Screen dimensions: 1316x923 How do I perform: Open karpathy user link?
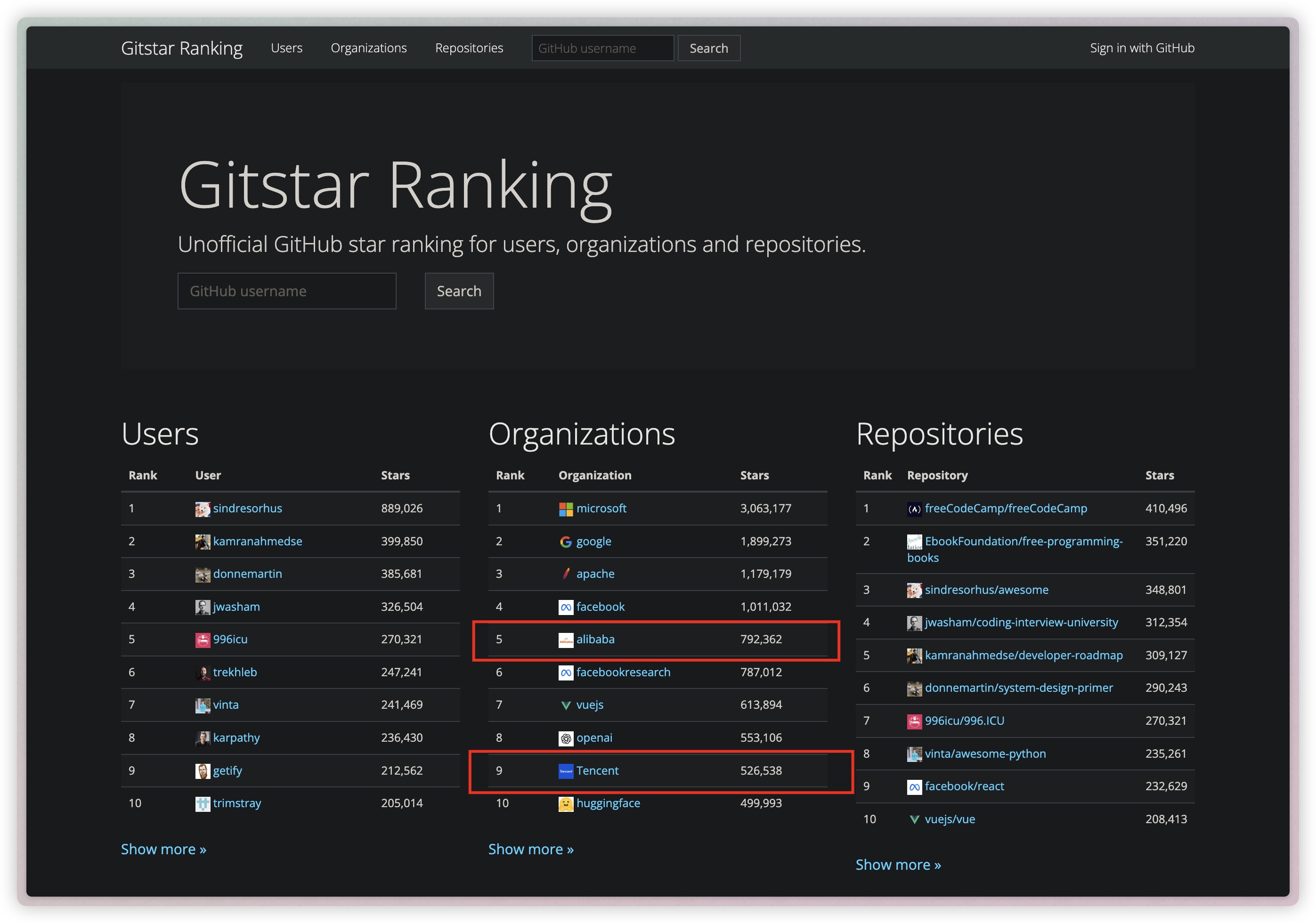[x=236, y=738]
